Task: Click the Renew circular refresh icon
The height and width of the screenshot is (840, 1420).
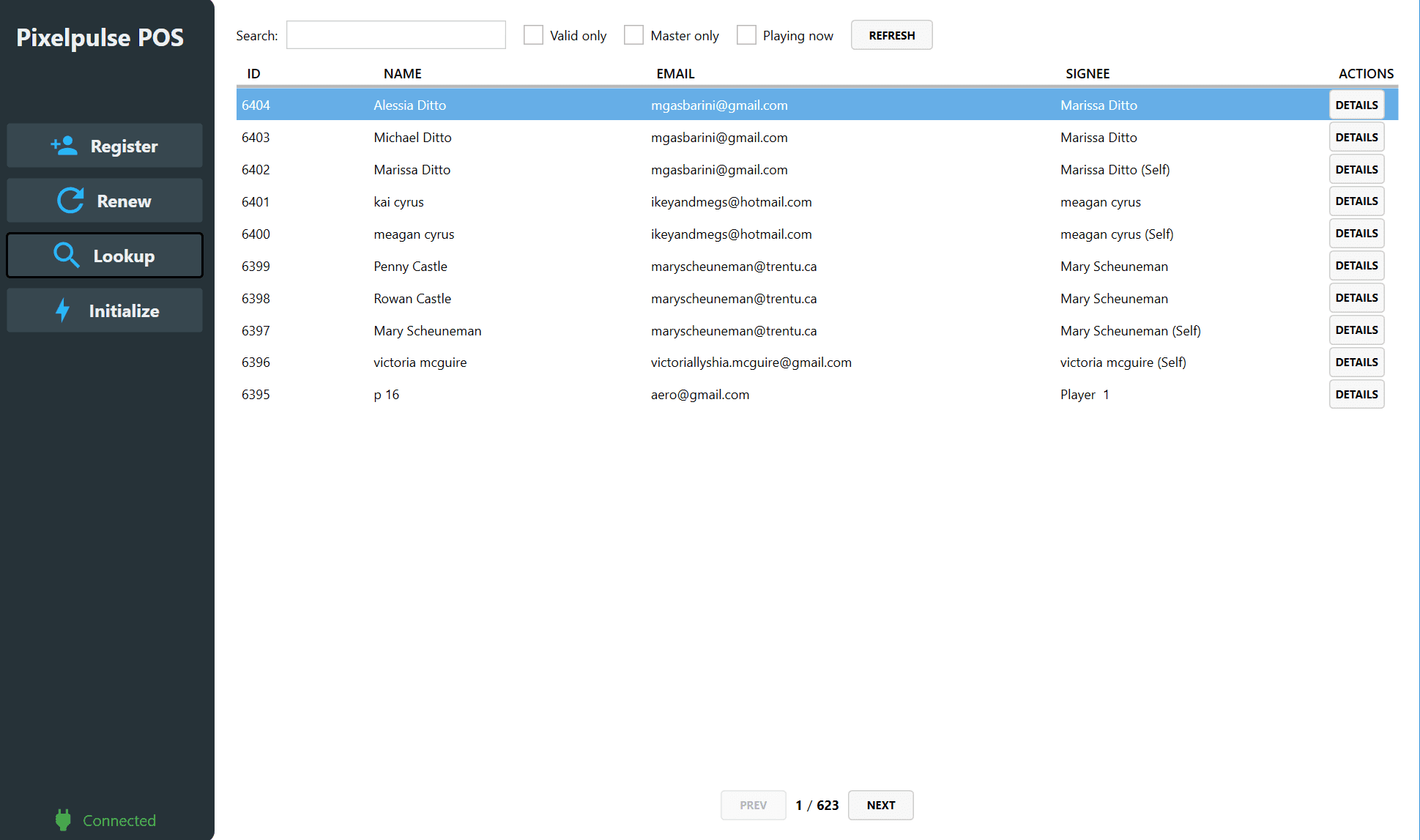Action: coord(70,200)
